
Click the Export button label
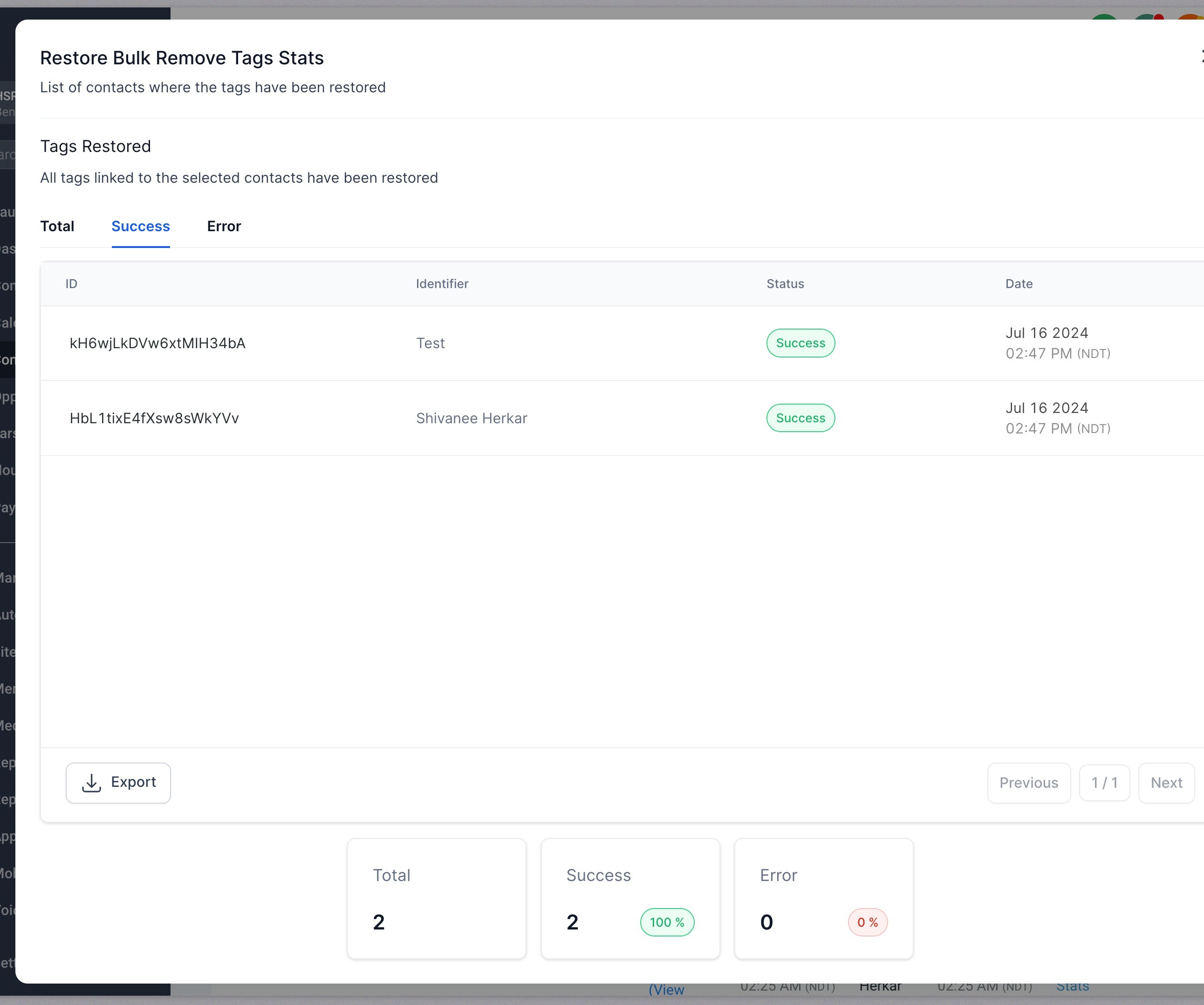click(133, 783)
